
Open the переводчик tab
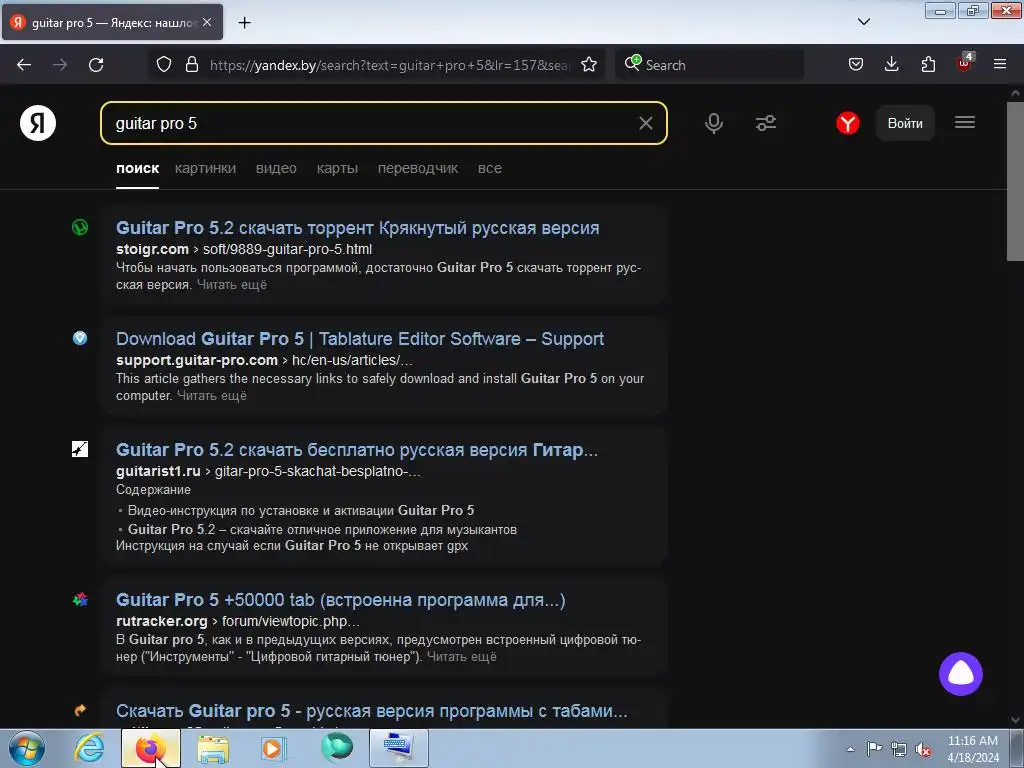pos(418,168)
